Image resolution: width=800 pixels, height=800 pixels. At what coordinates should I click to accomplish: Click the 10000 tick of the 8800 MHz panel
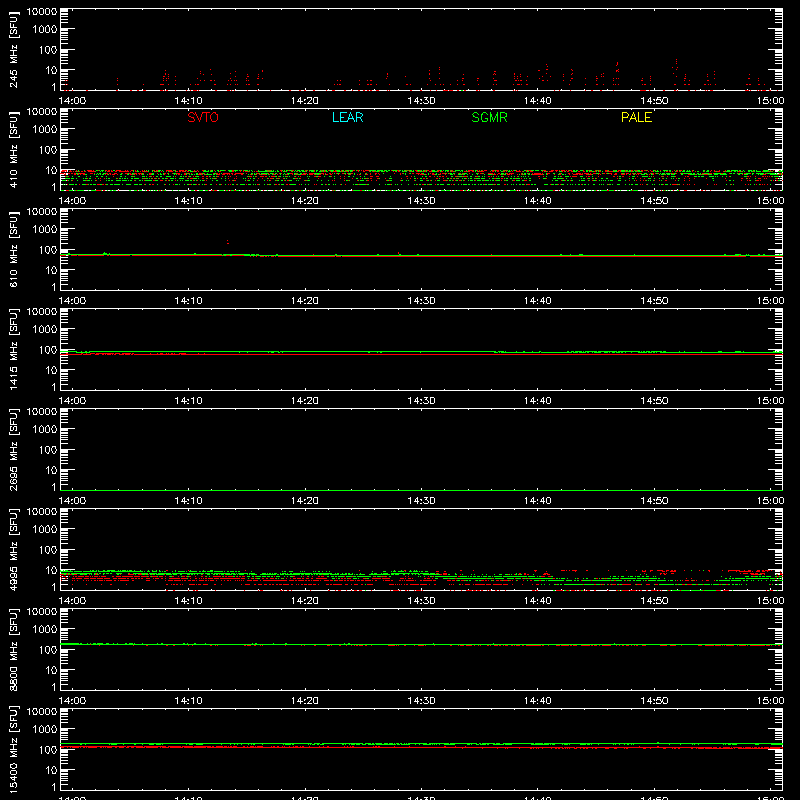click(42, 612)
